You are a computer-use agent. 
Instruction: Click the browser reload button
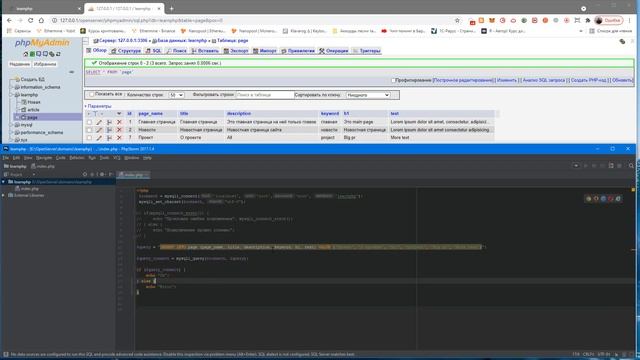click(31, 20)
